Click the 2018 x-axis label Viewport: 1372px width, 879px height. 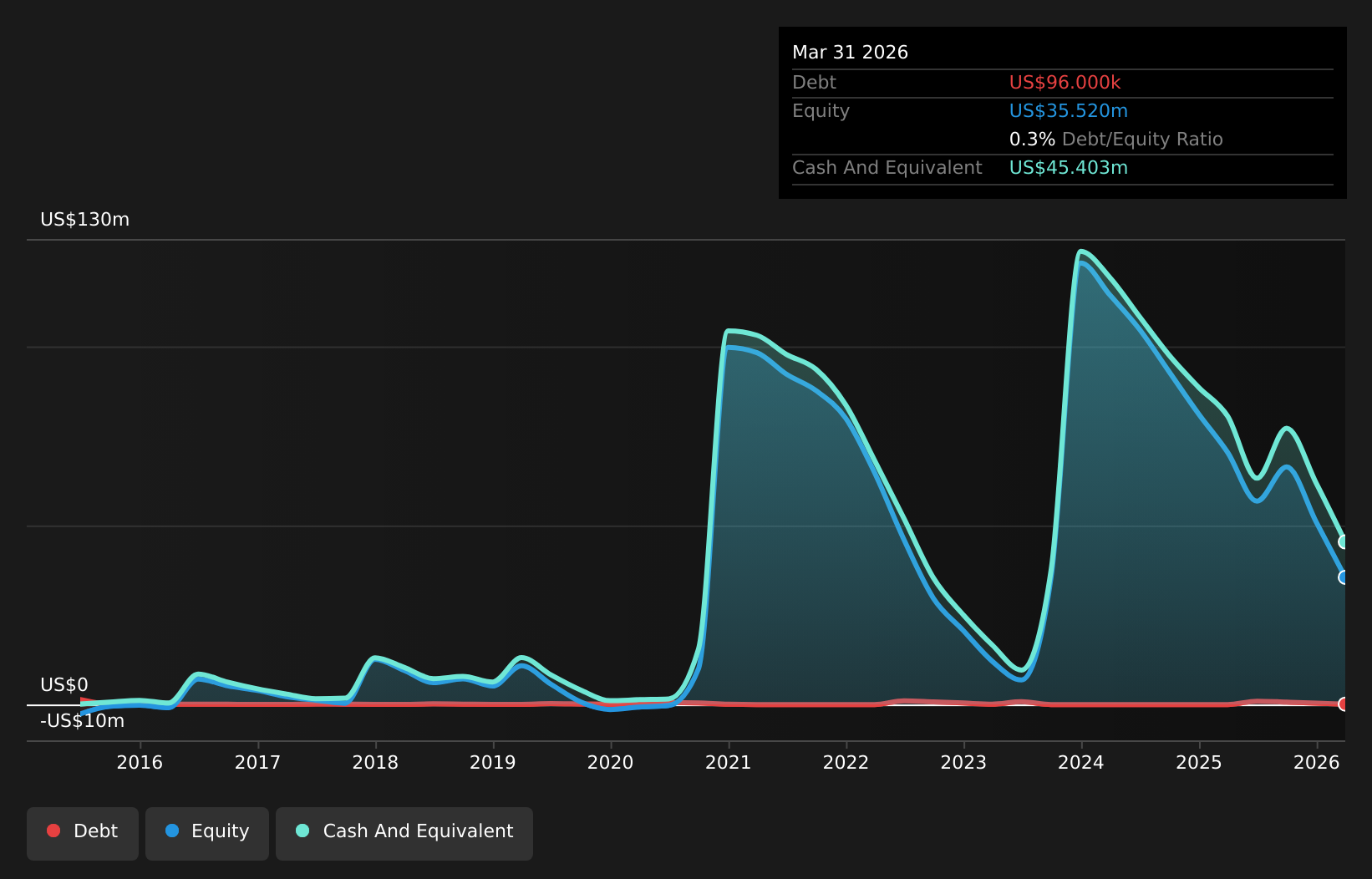(375, 762)
